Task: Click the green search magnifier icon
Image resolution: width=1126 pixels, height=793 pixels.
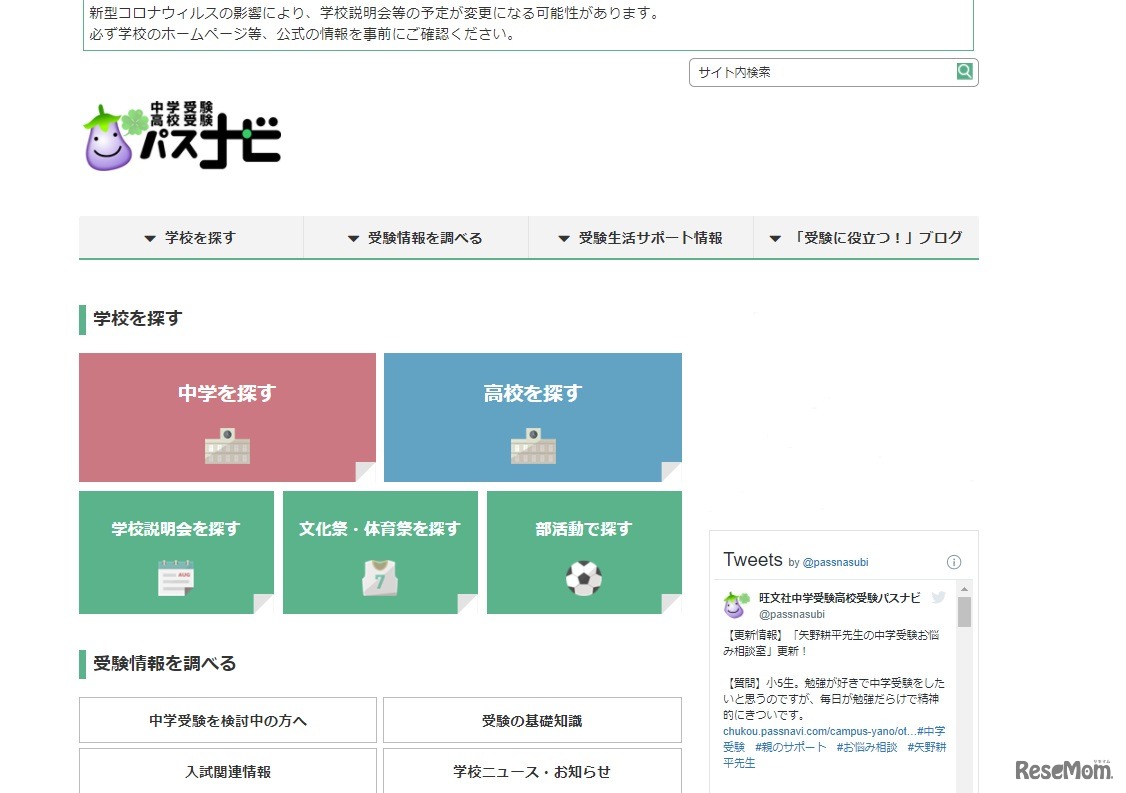Action: point(964,71)
